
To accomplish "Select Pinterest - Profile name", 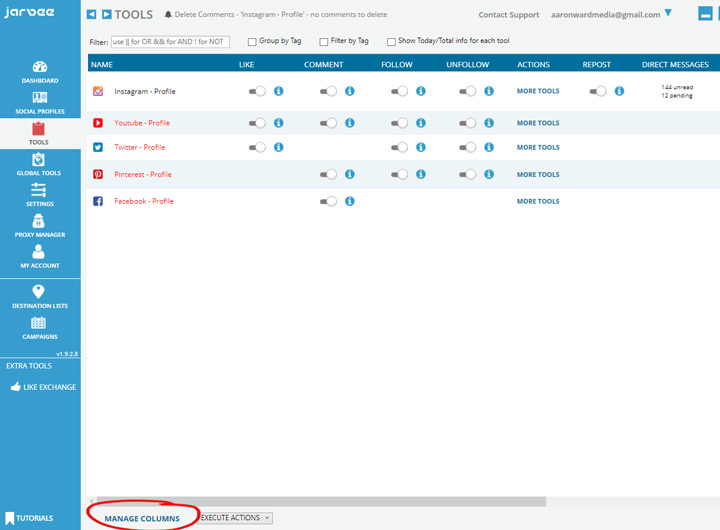I will [x=143, y=174].
